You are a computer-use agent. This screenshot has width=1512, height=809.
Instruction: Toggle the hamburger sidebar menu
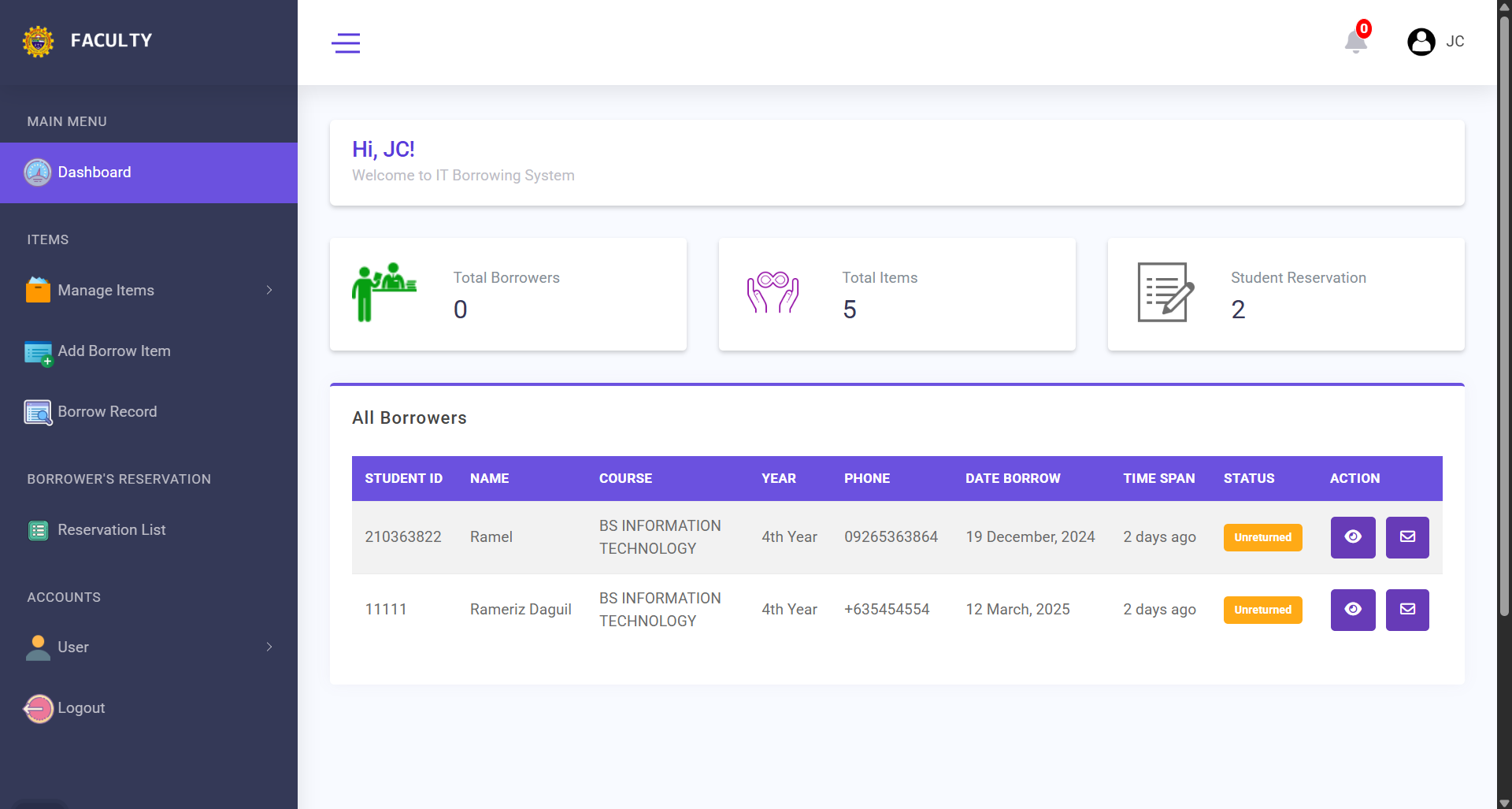tap(346, 43)
